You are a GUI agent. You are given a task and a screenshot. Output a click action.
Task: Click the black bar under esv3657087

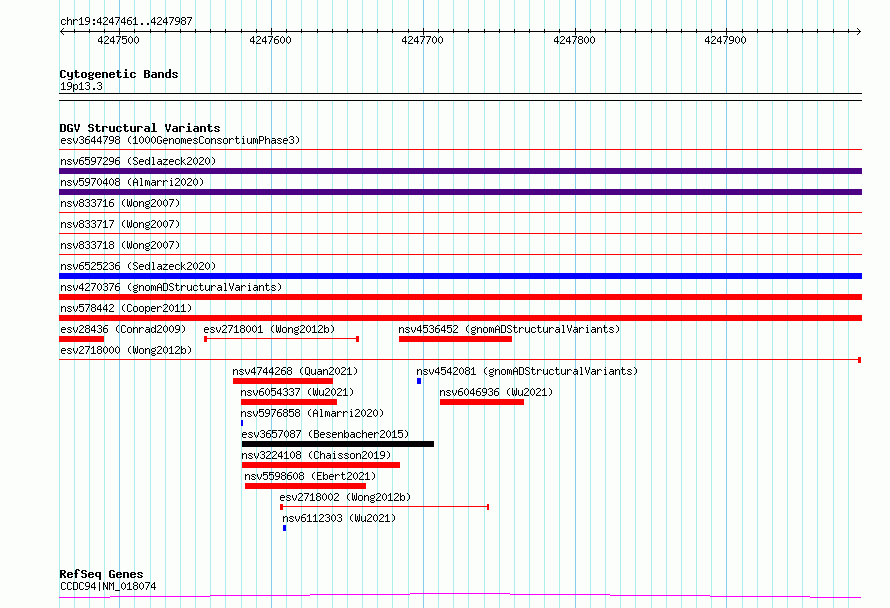click(x=338, y=444)
